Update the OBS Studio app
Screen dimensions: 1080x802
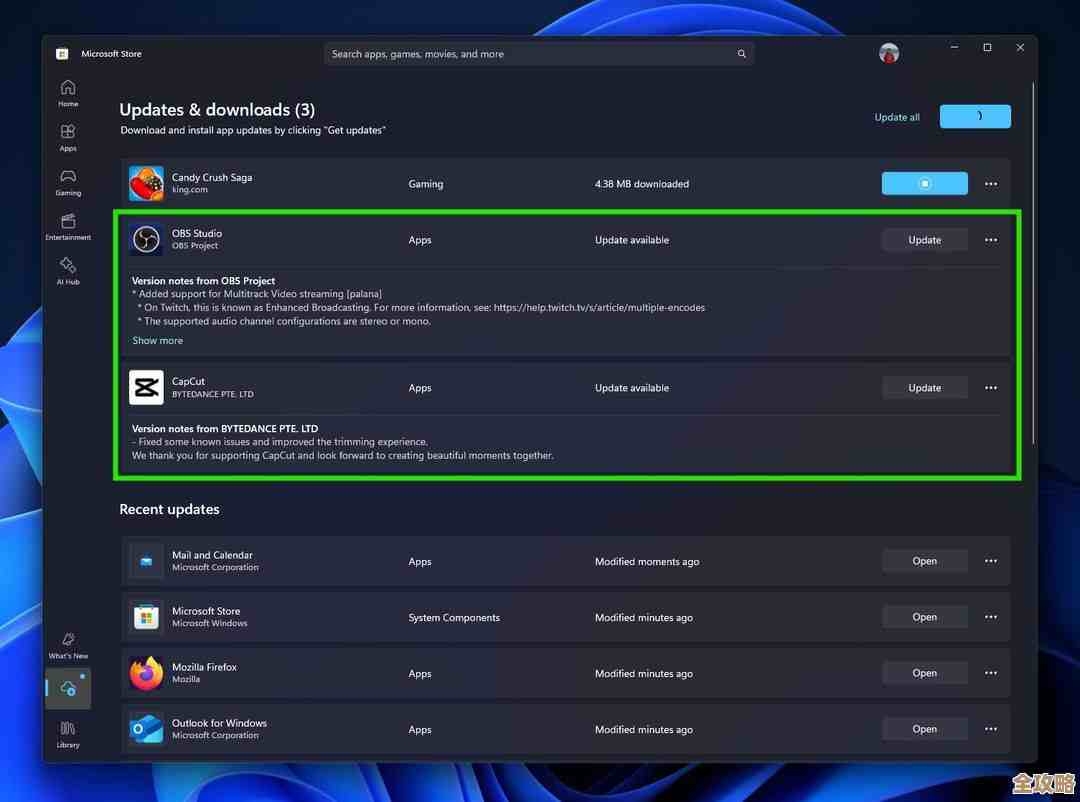(x=924, y=239)
